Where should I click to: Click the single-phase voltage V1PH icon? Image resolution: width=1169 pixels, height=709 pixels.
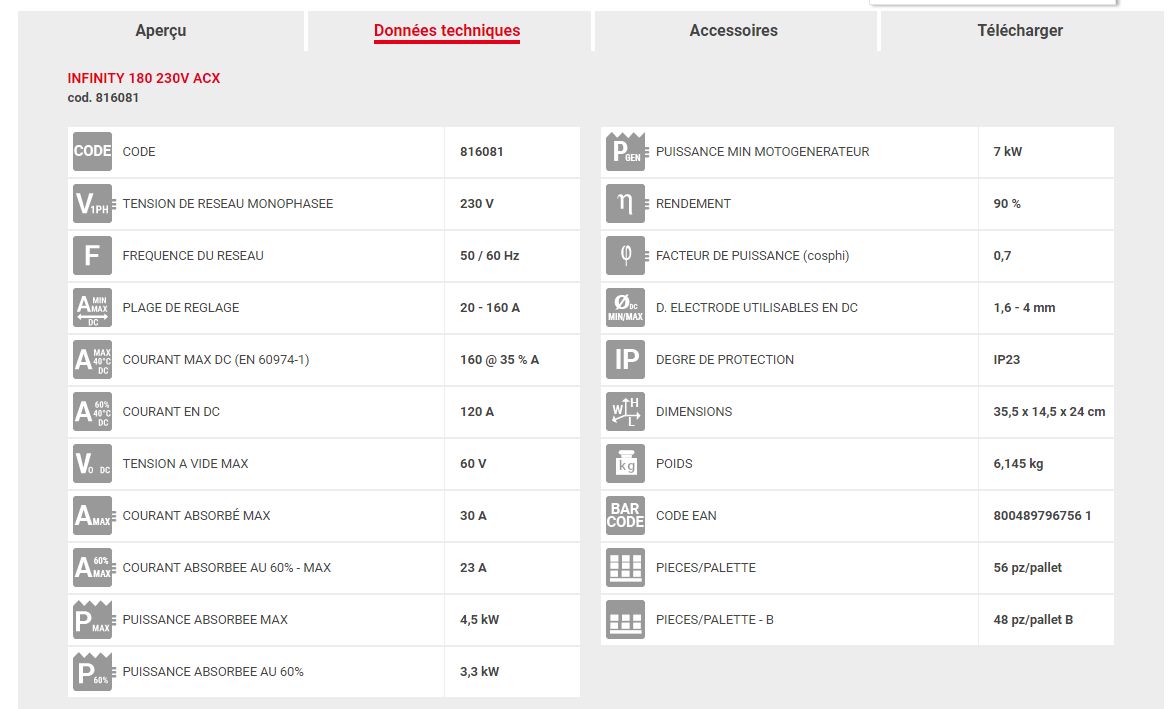92,204
